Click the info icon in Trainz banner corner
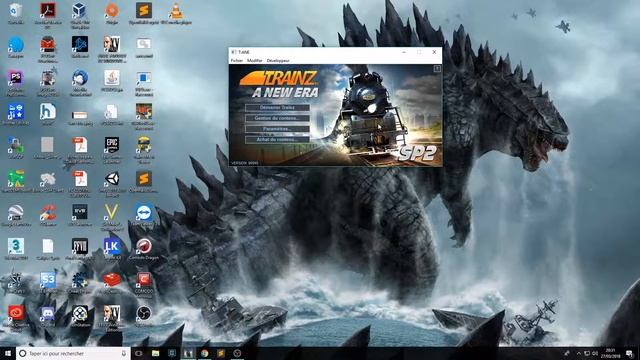This screenshot has height=360, width=640. click(x=437, y=69)
